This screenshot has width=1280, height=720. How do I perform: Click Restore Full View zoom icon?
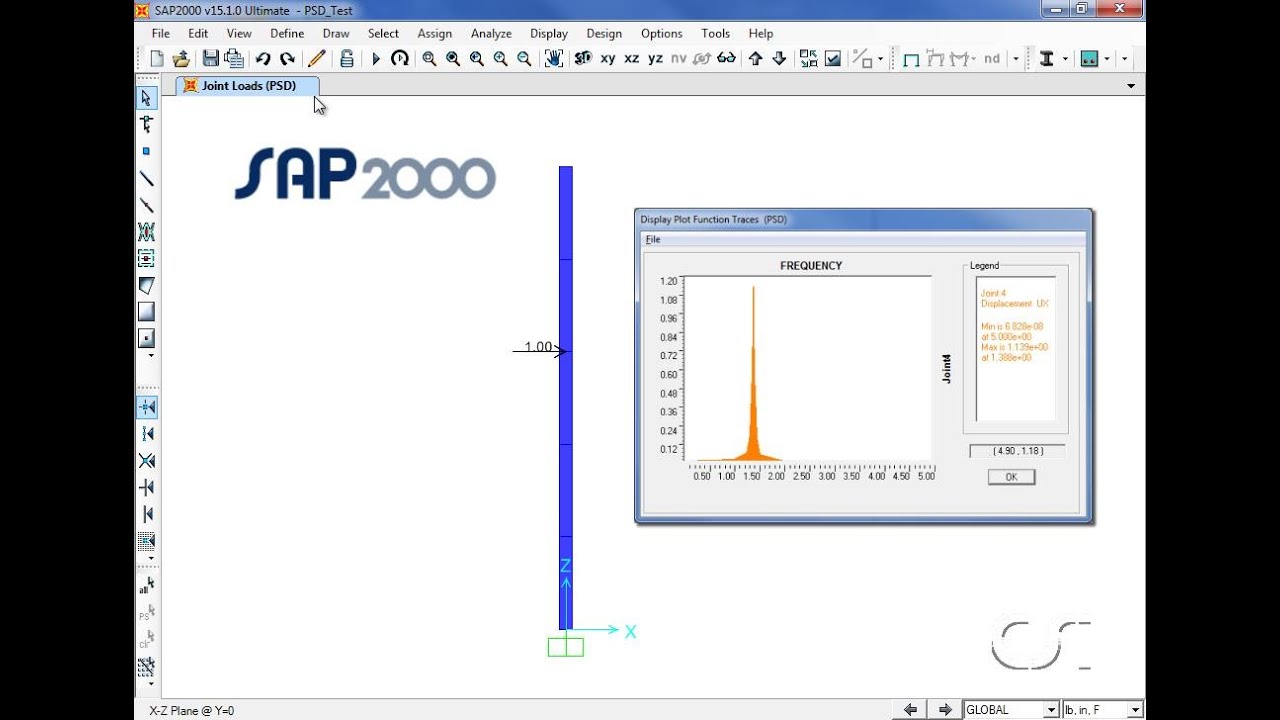pyautogui.click(x=453, y=59)
